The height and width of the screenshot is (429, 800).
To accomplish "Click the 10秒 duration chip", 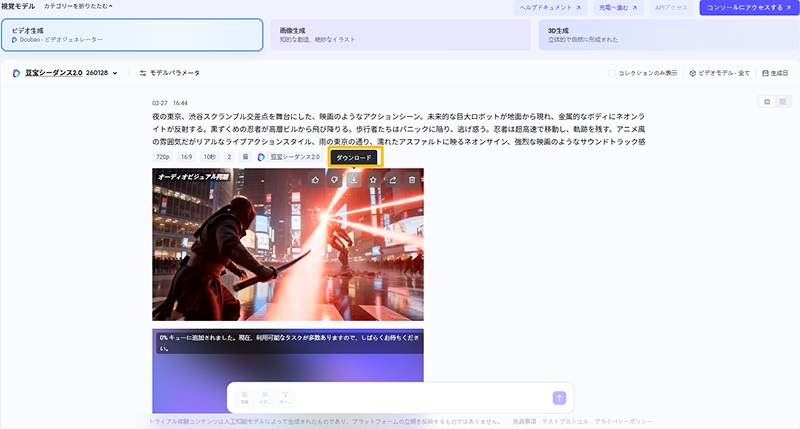I will click(210, 157).
